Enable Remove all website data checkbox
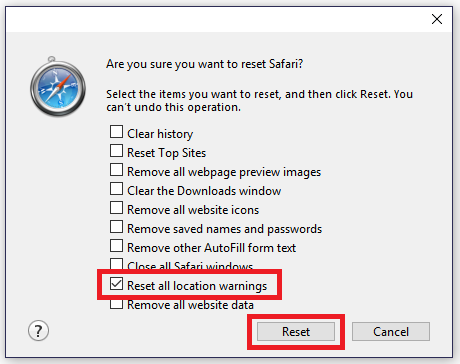460x364 pixels. 116,304
